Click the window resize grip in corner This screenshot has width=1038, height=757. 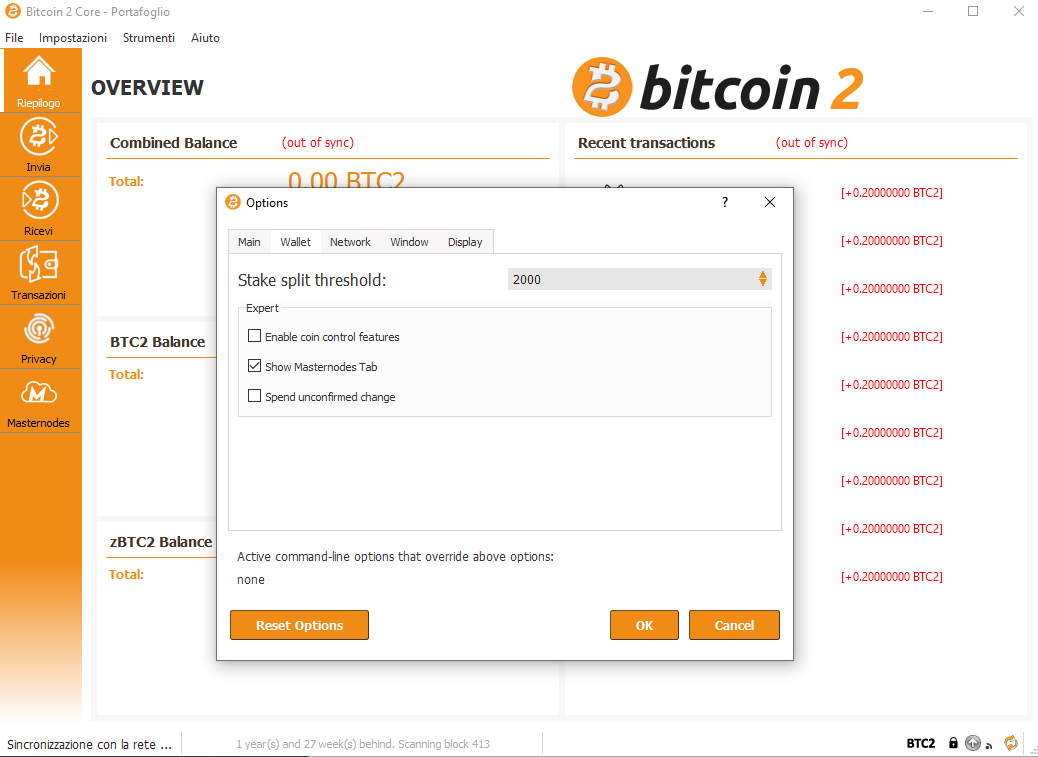coord(1032,751)
